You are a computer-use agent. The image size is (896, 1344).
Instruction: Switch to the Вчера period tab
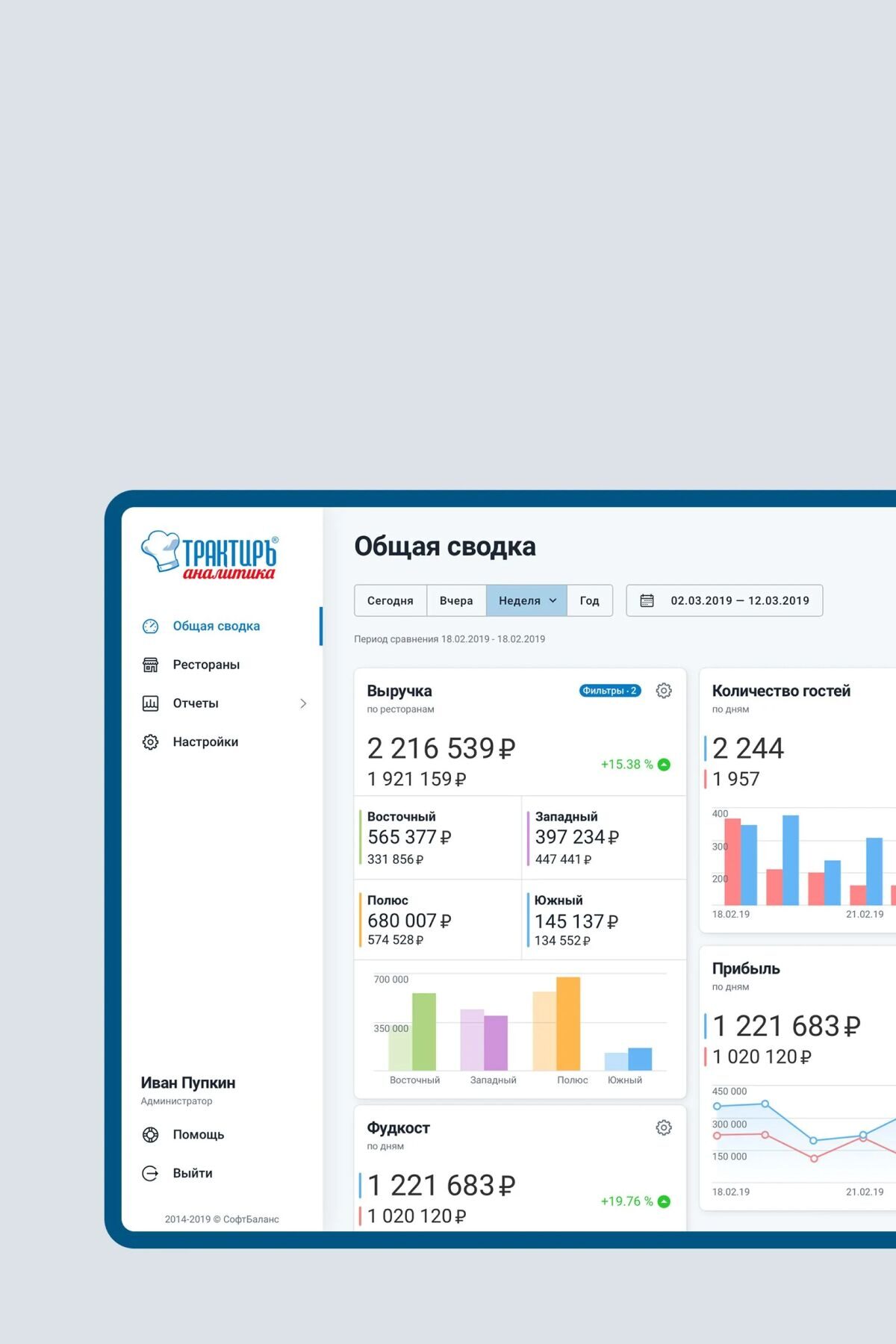click(455, 601)
